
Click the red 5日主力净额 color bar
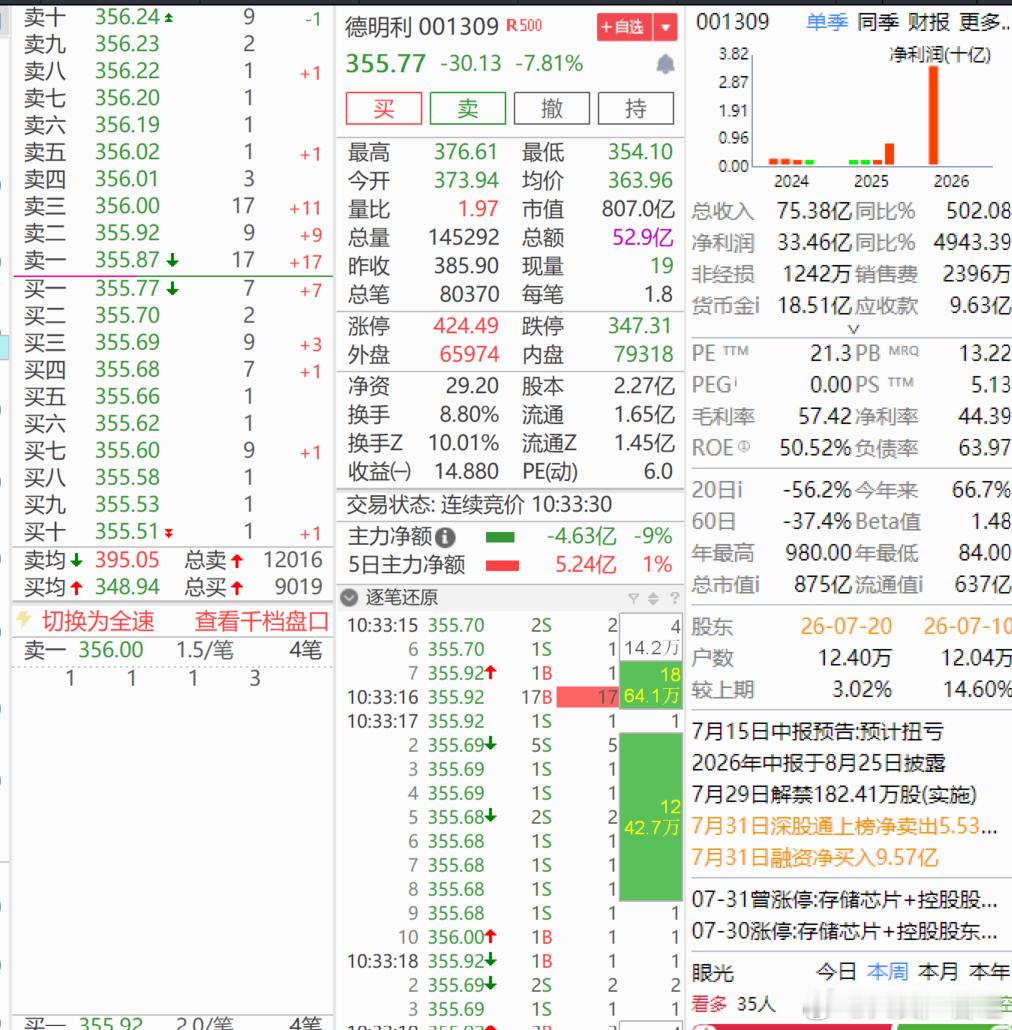[x=502, y=566]
